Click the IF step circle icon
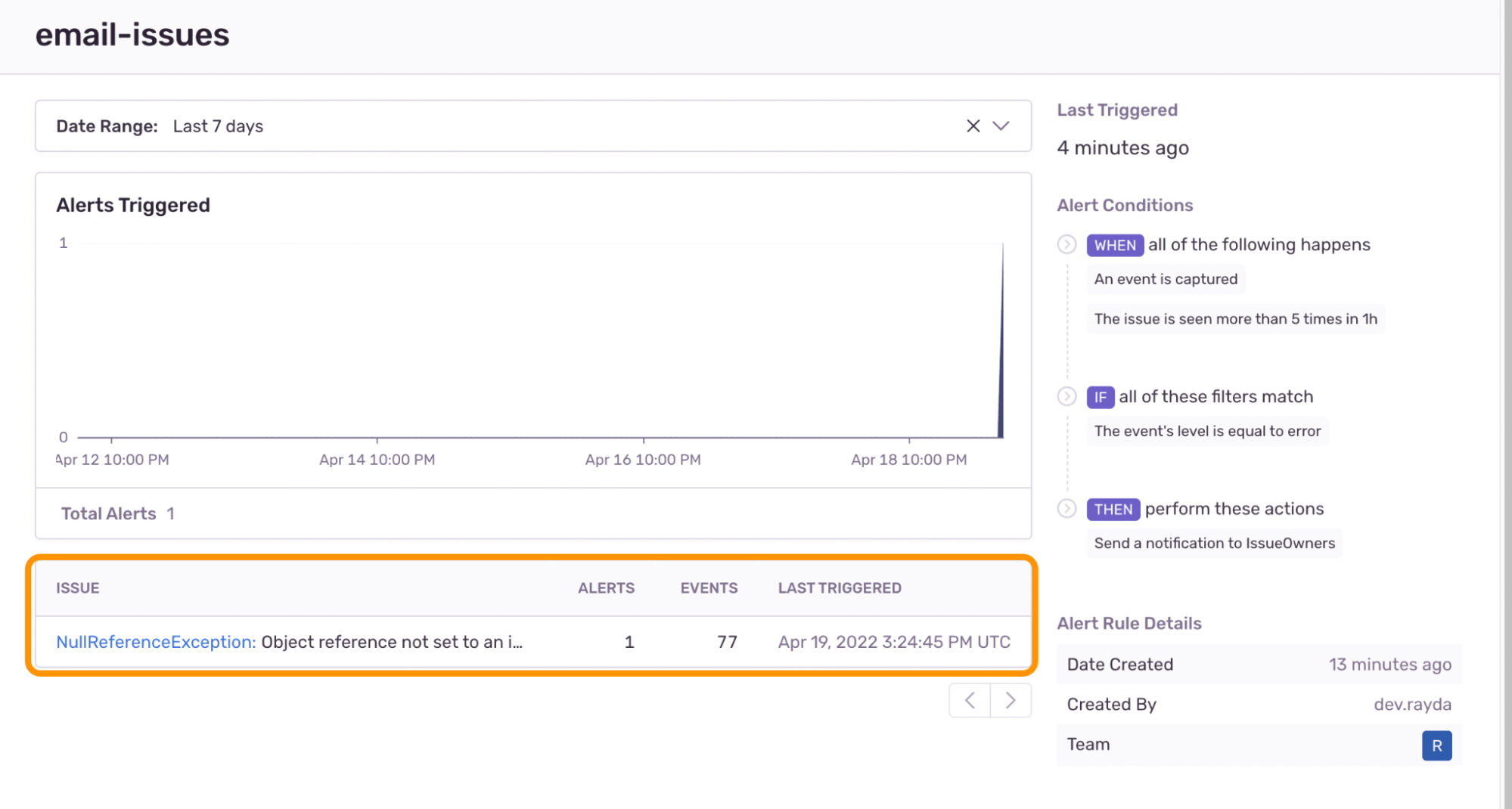 tap(1066, 397)
